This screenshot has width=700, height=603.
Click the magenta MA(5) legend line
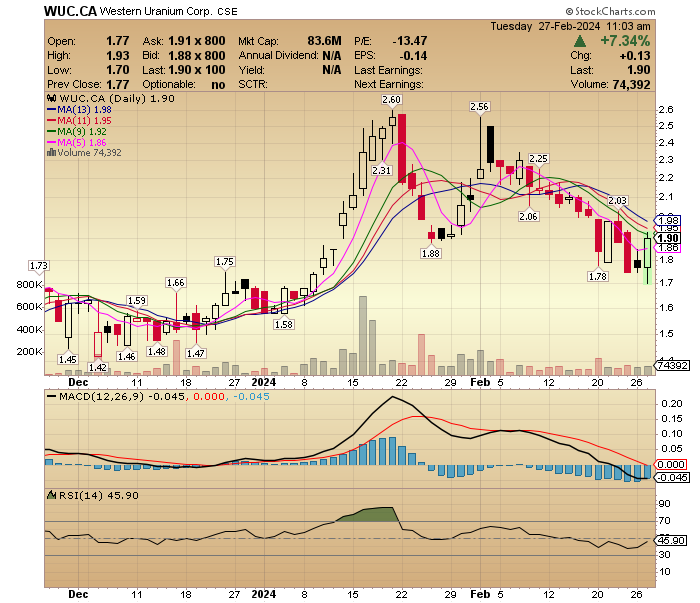[x=51, y=143]
